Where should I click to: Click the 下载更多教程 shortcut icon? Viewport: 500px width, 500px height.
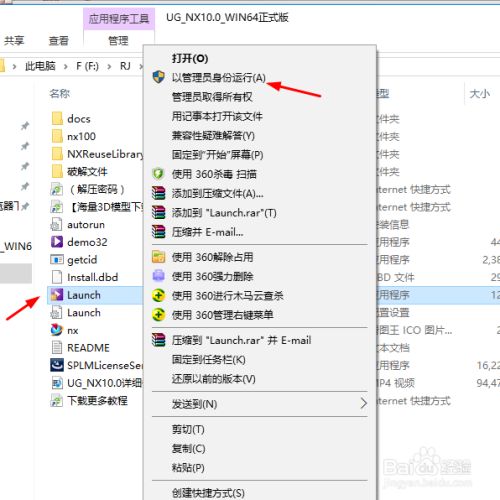[57, 401]
